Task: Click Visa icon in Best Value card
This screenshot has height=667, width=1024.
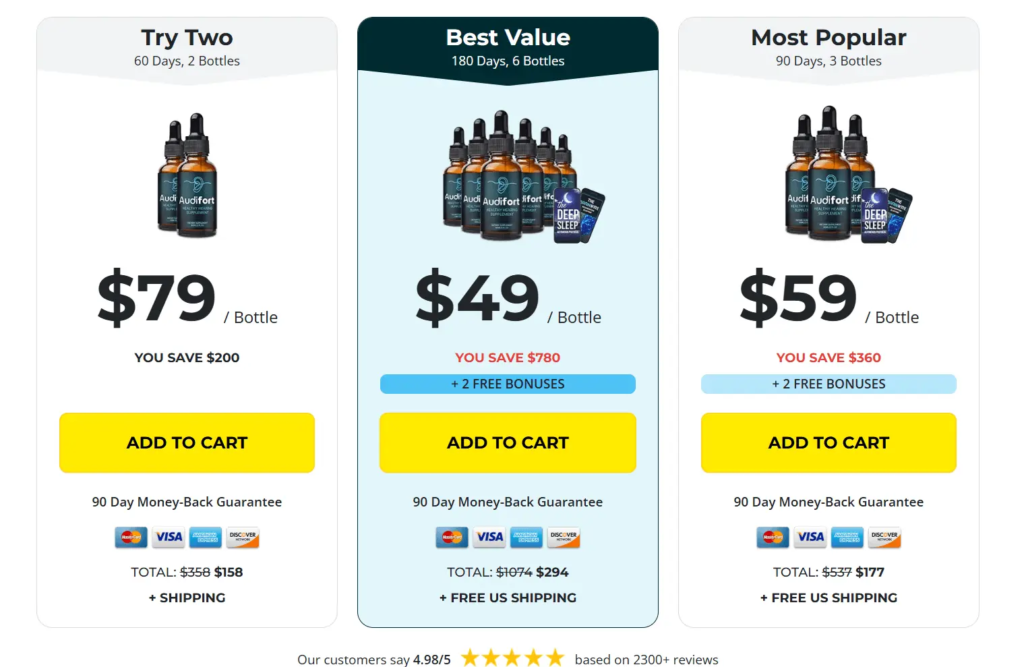Action: pyautogui.click(x=489, y=537)
